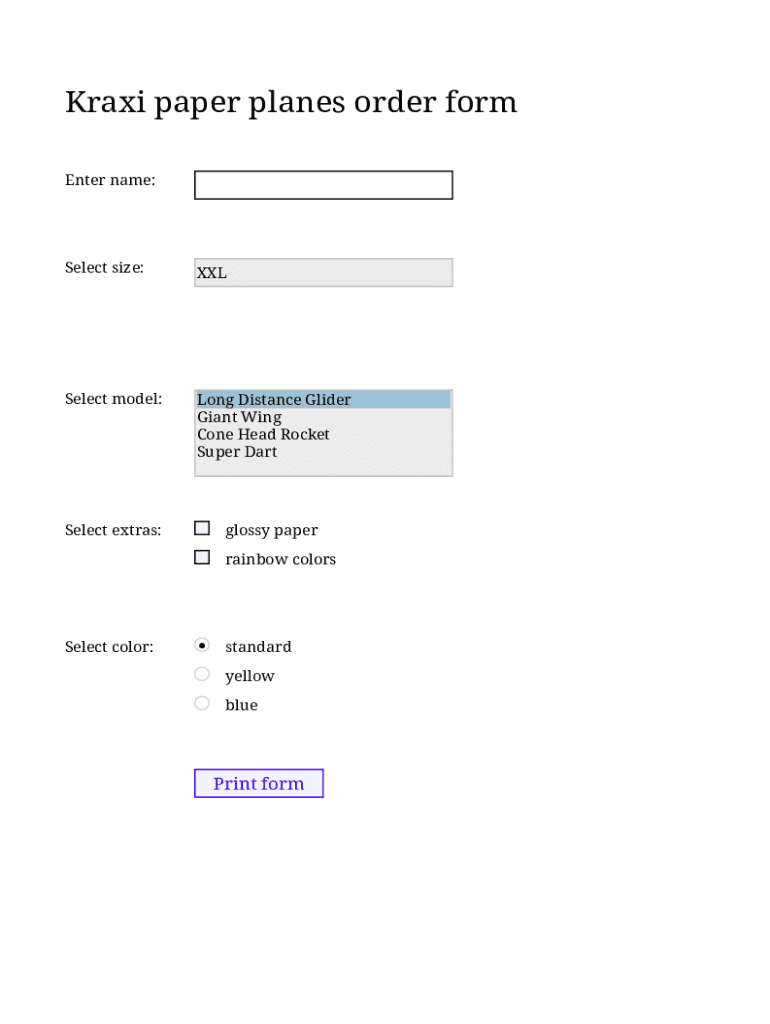Choose Giant Wing from the model list
The image size is (770, 1024).
pos(239,417)
